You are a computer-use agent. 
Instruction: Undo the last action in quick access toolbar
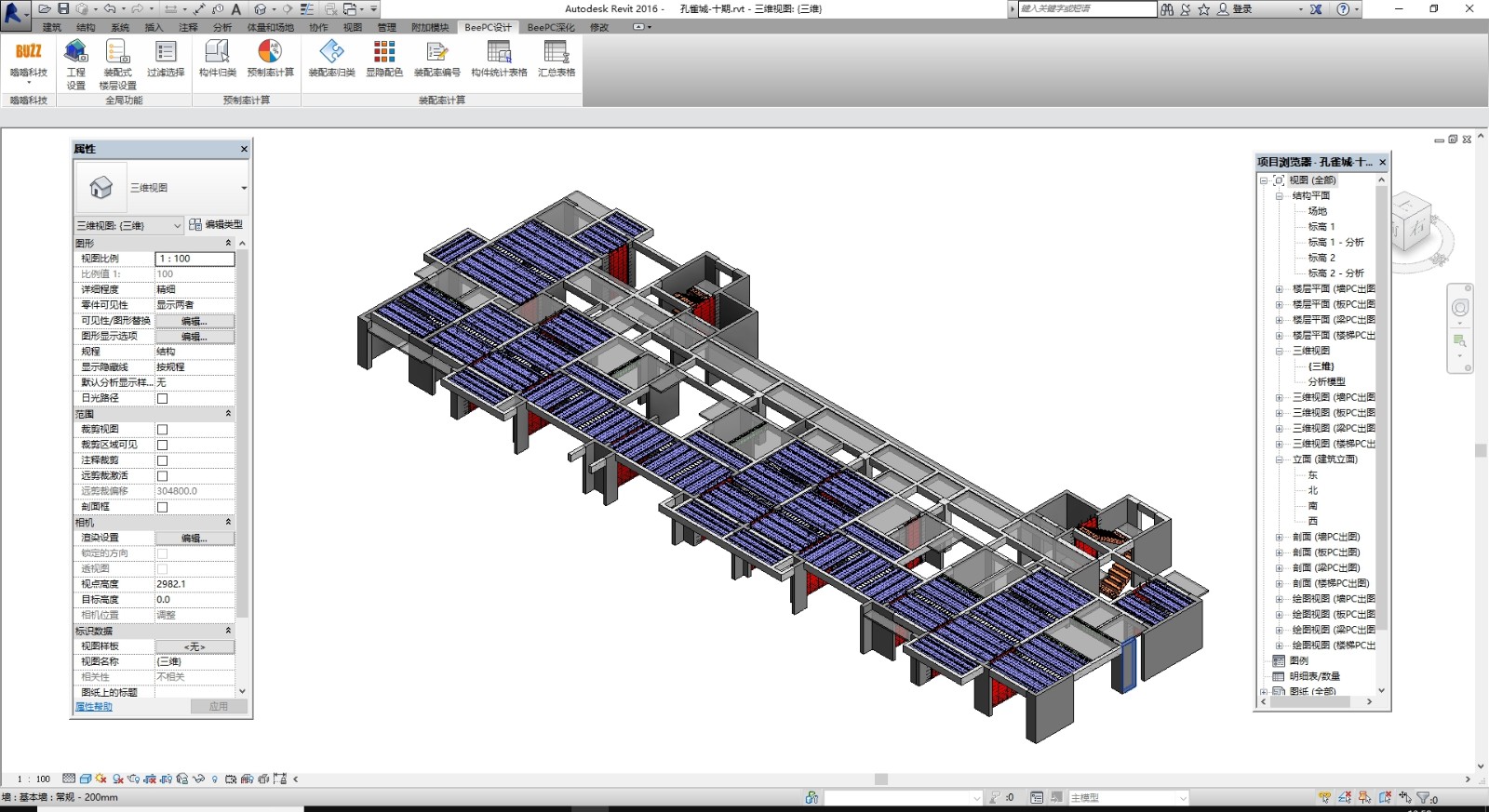[x=110, y=9]
